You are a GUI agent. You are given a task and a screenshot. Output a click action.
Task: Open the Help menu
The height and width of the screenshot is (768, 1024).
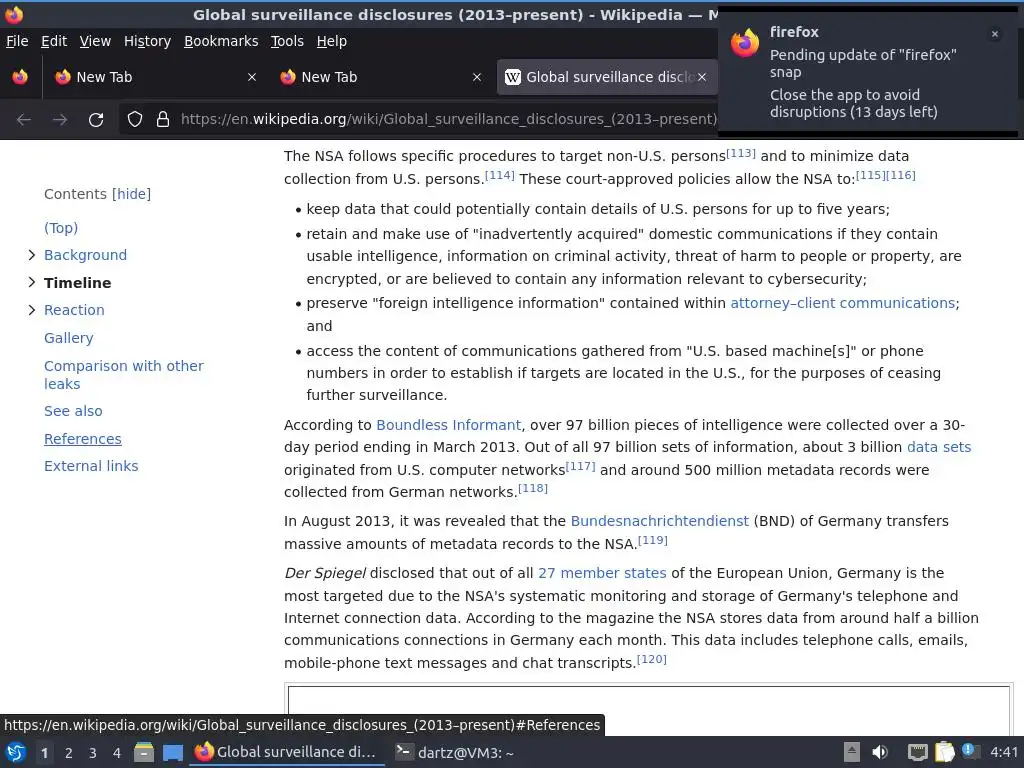click(332, 41)
